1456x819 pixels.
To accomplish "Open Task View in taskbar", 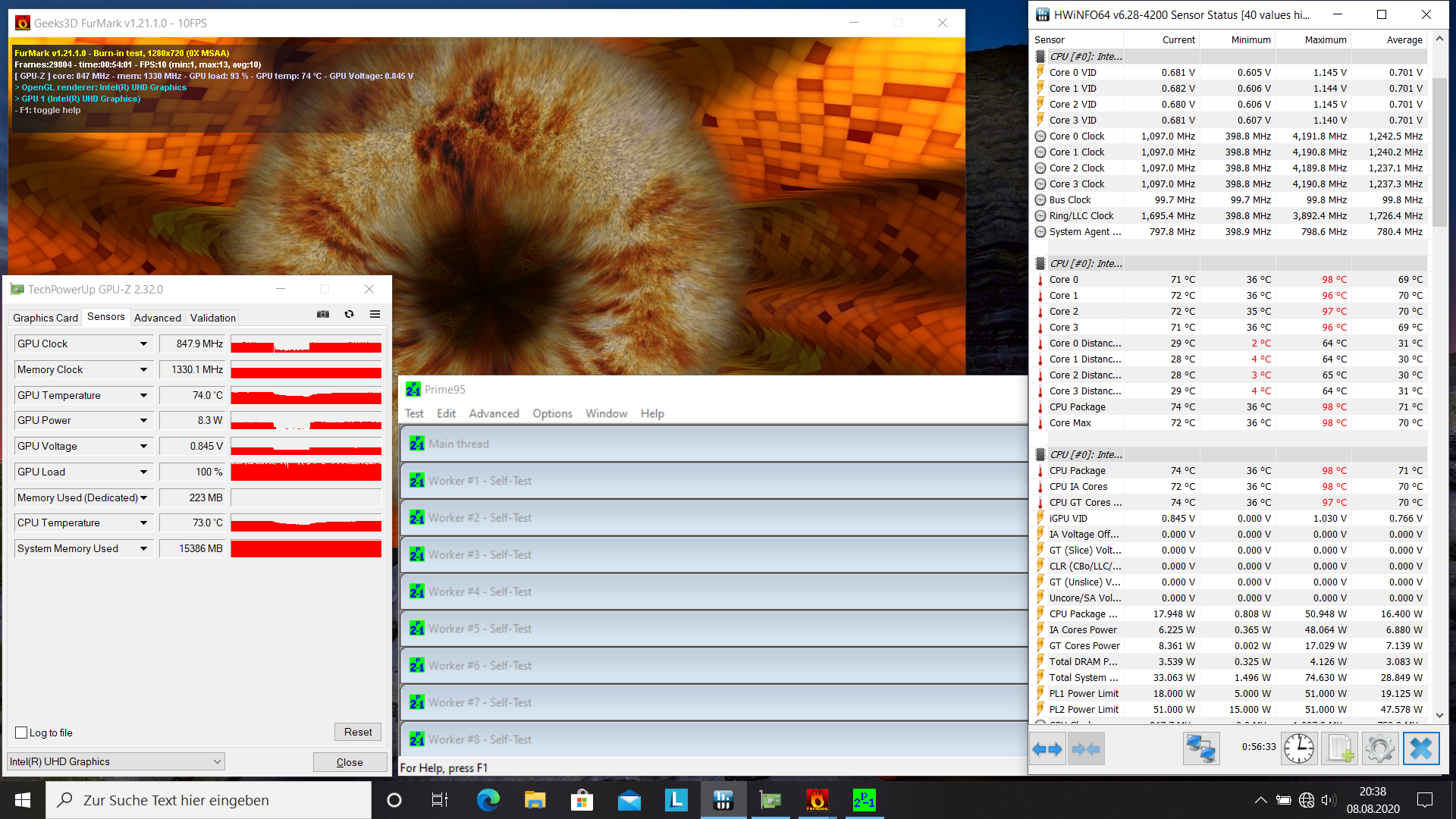I will (440, 800).
